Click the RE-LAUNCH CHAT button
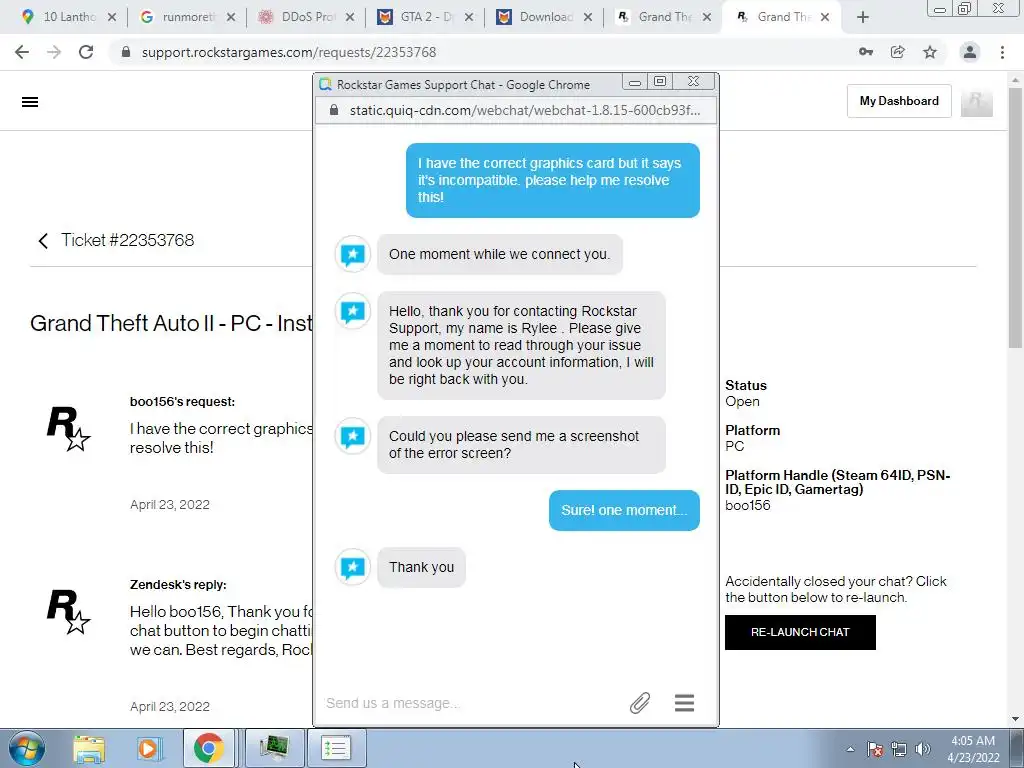This screenshot has height=768, width=1024. [800, 632]
